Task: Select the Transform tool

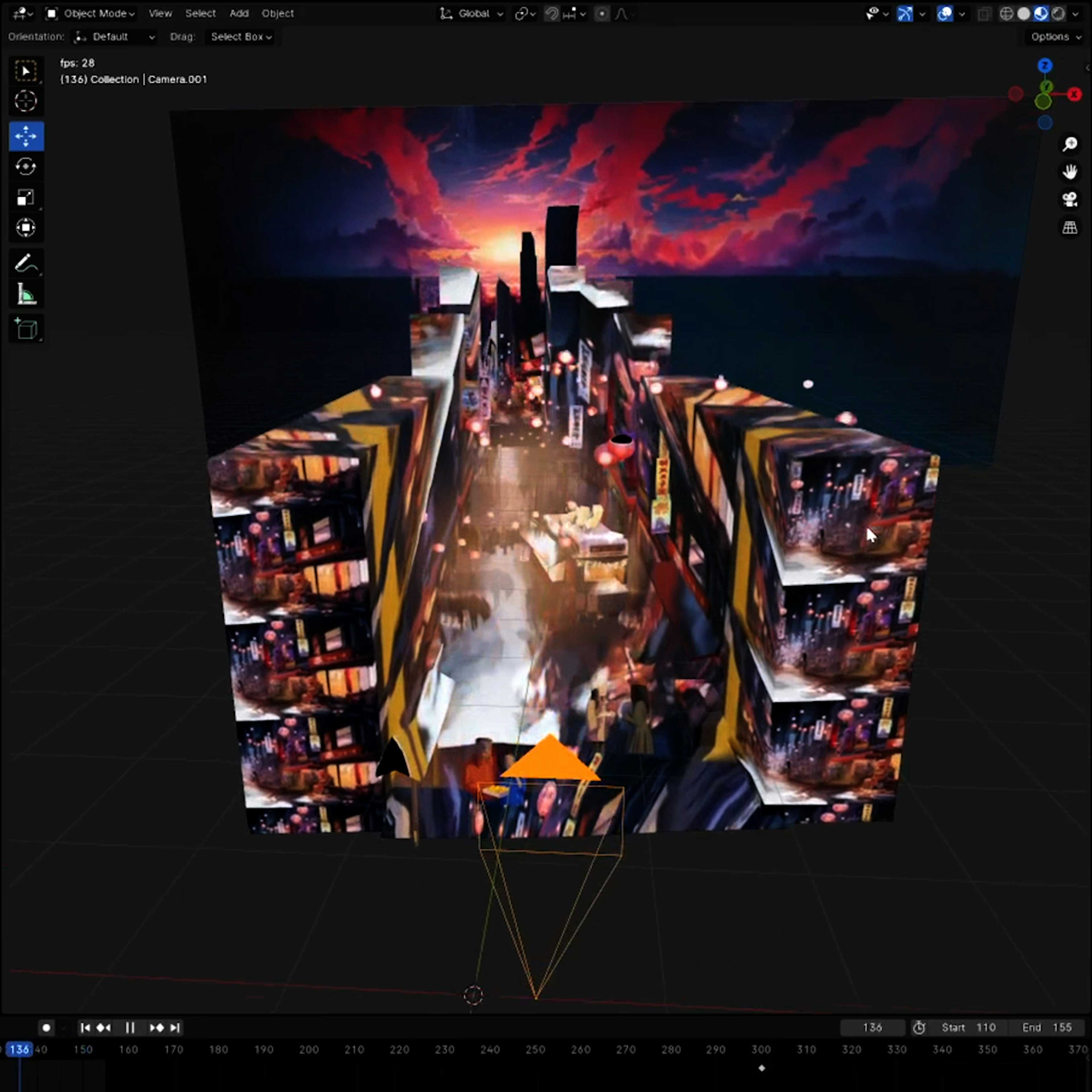Action: [x=25, y=228]
